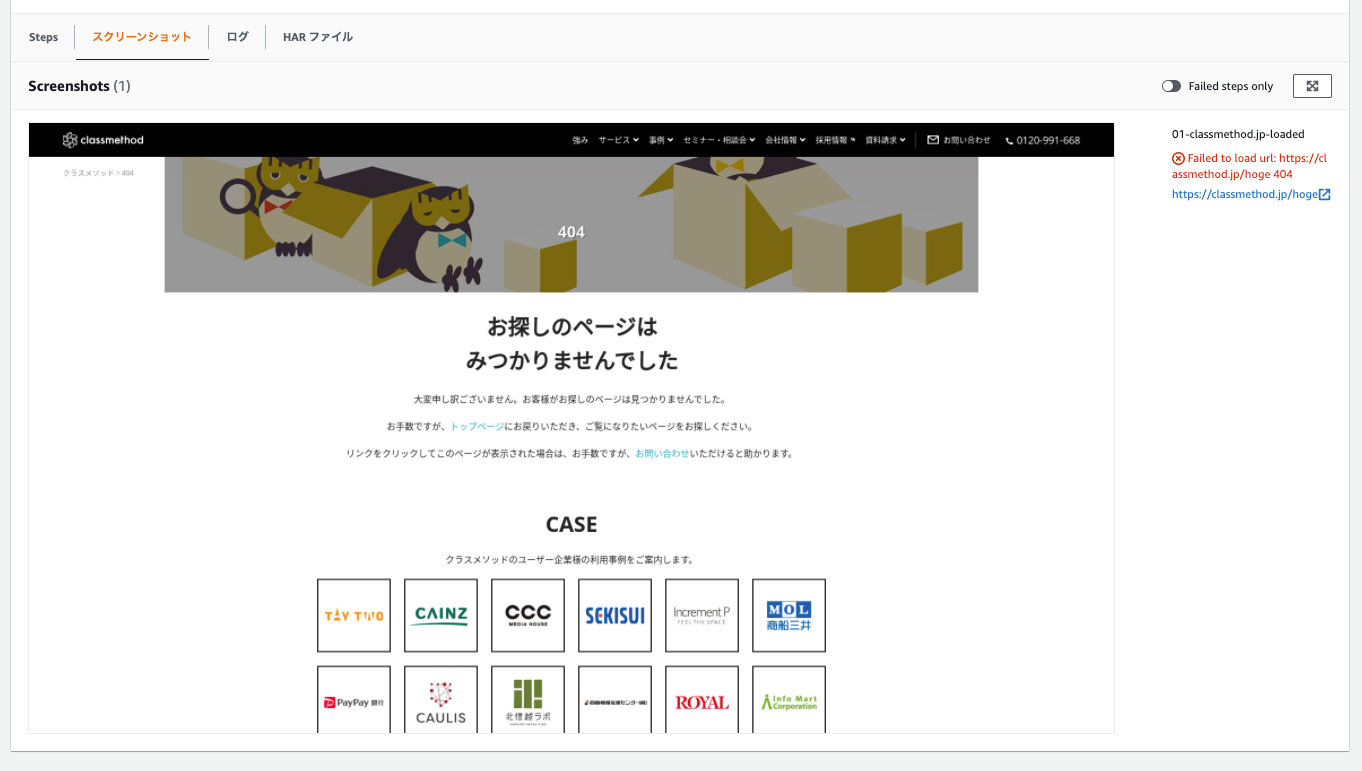Click the phone icon beside 0120-991-668
This screenshot has height=771, width=1362.
click(1009, 141)
